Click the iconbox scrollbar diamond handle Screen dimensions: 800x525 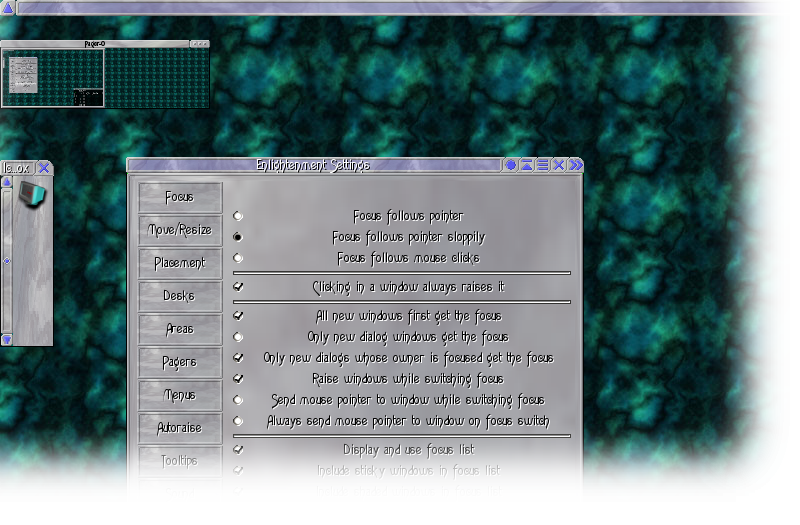click(x=7, y=261)
